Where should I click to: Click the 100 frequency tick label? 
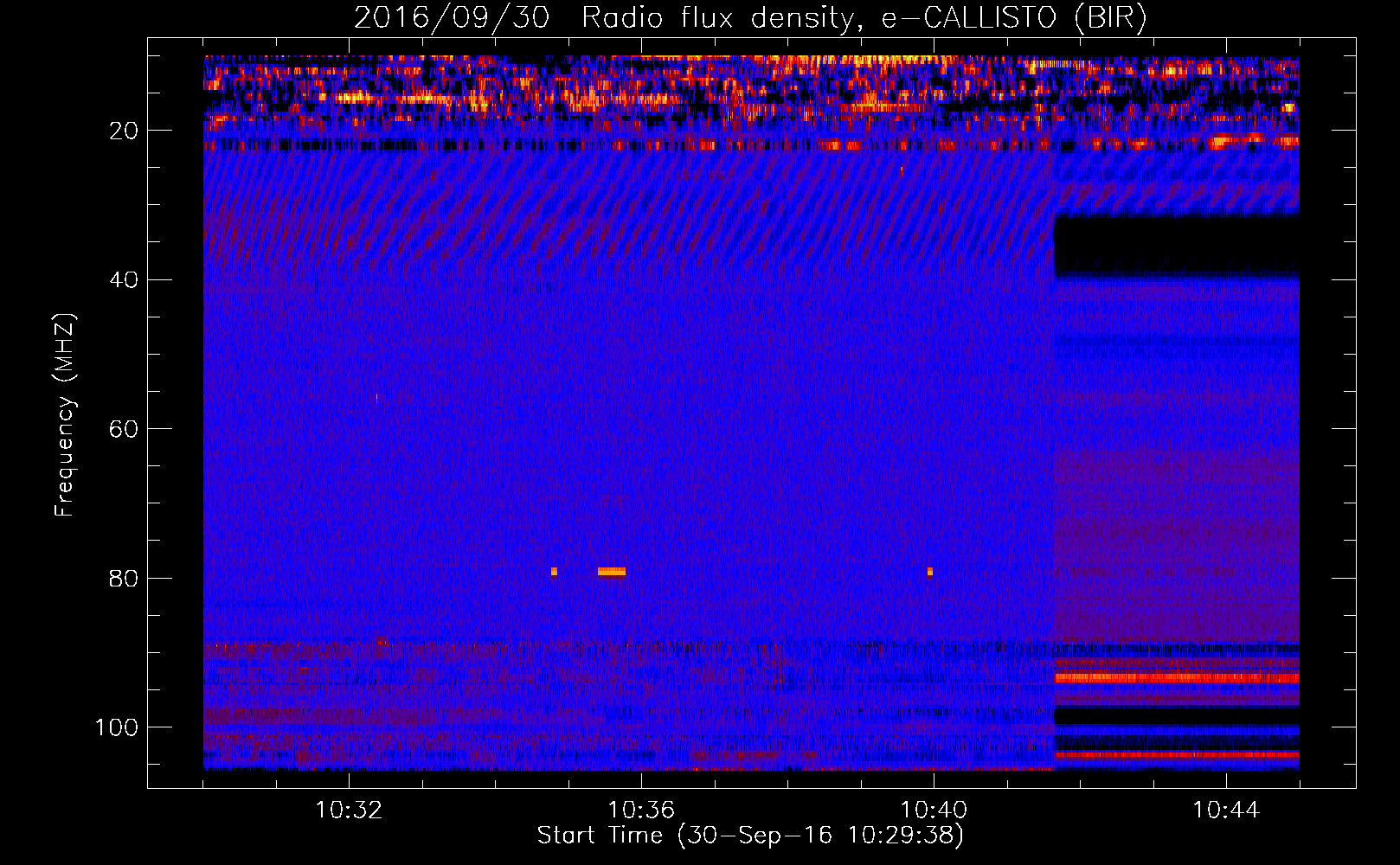(x=117, y=727)
